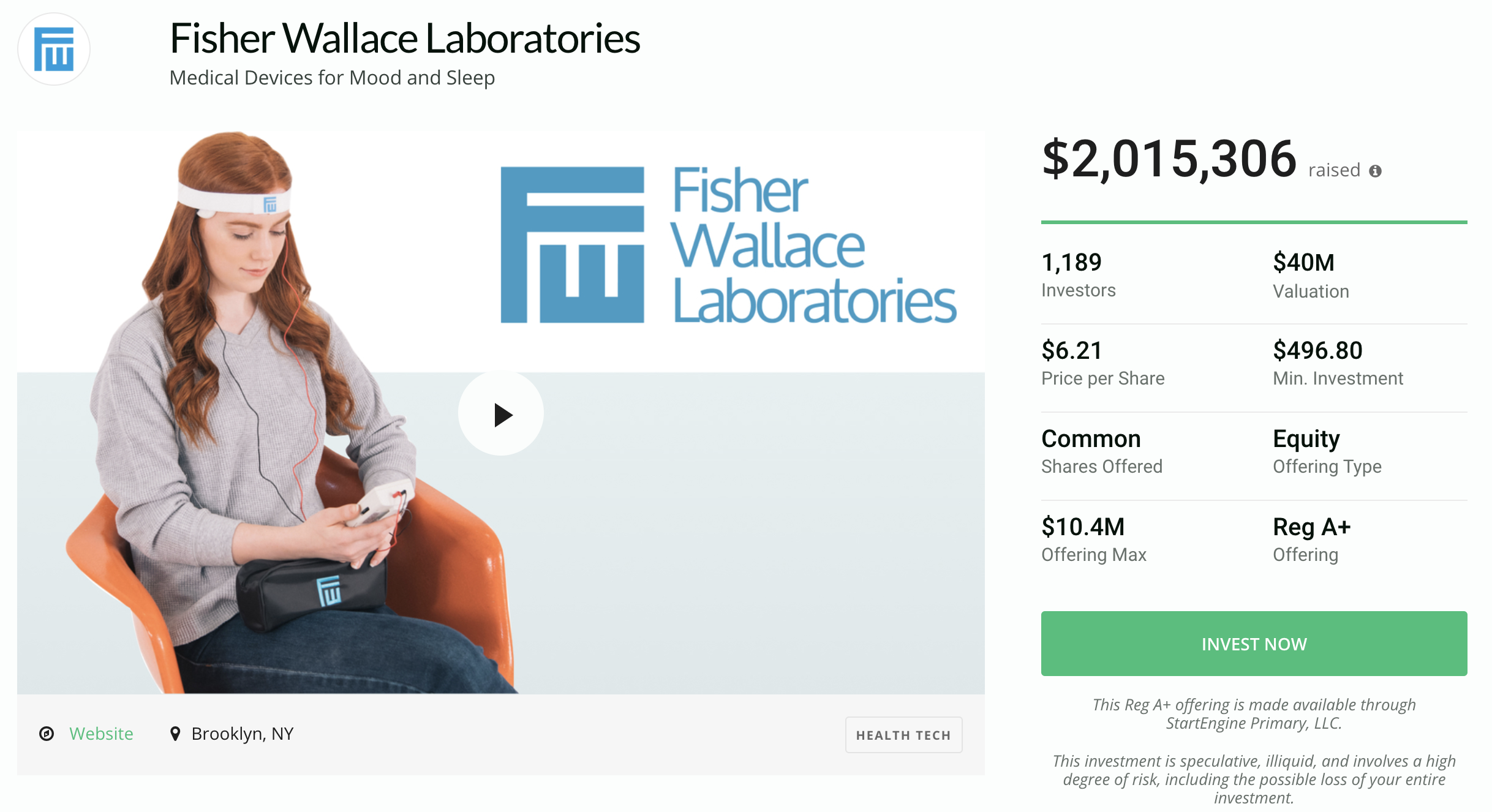This screenshot has width=1492, height=812.
Task: Click the Reg A+ Offering label
Action: tap(1312, 539)
